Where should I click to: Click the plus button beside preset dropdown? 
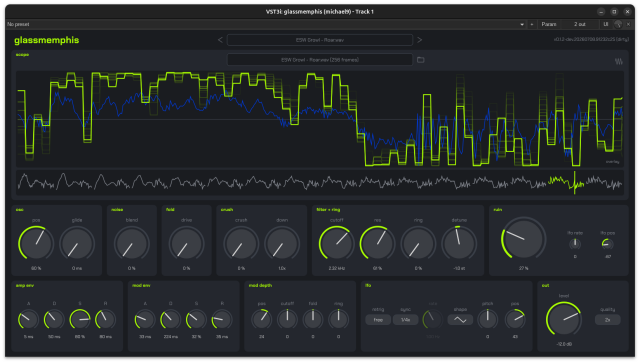531,24
